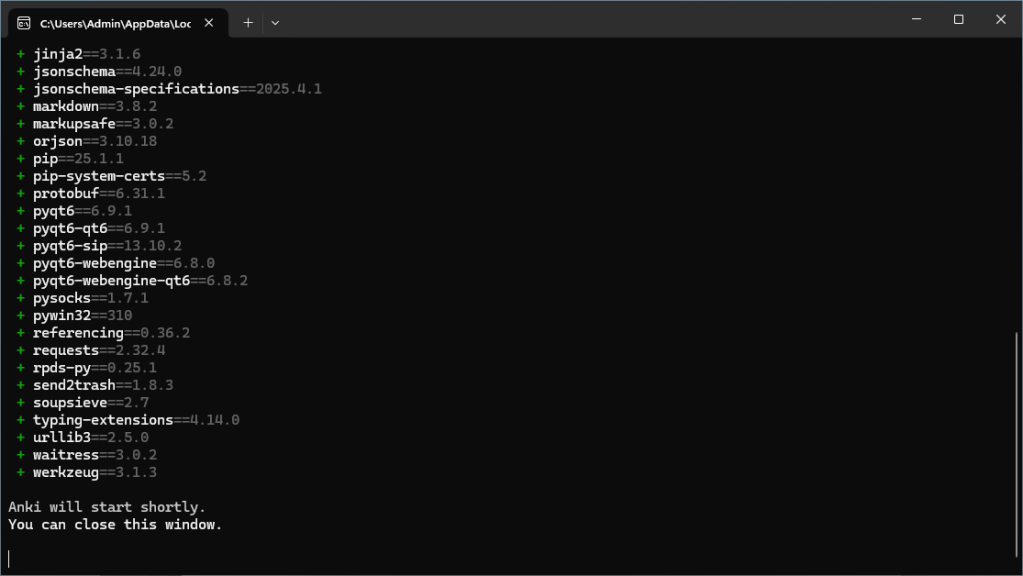This screenshot has width=1023, height=576.
Task: Maximize the terminal window
Action: pos(958,19)
